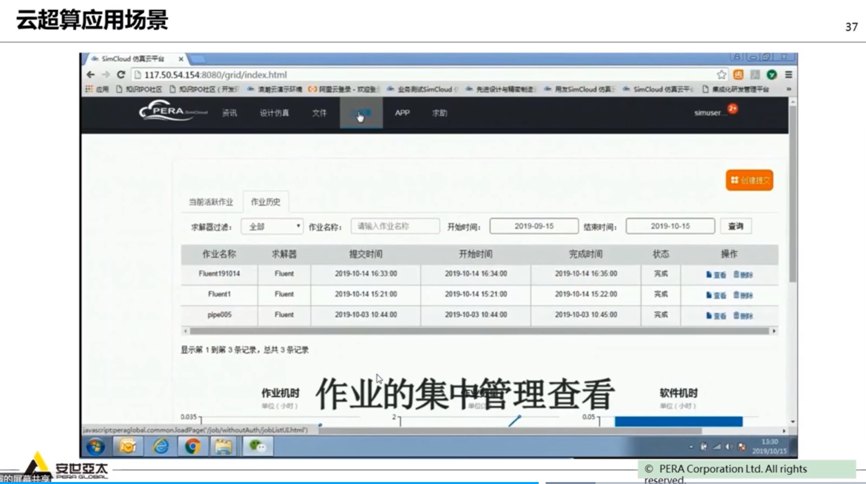Bookmark this page with the star icon
This screenshot has width=866, height=484.
tap(721, 75)
